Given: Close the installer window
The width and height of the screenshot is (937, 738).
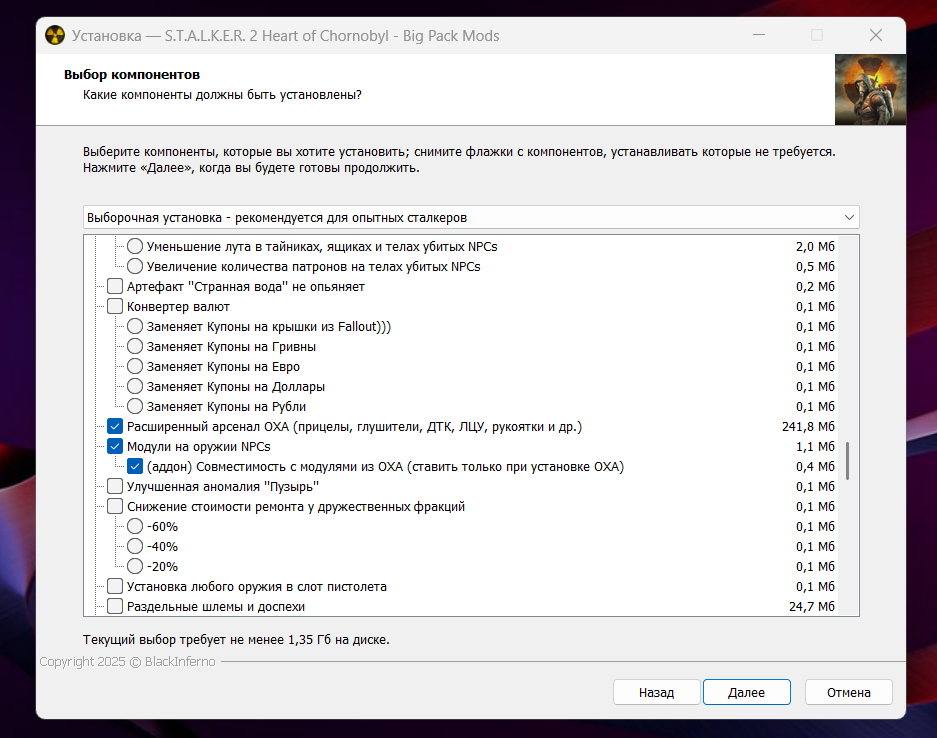Looking at the screenshot, I should click(x=875, y=35).
